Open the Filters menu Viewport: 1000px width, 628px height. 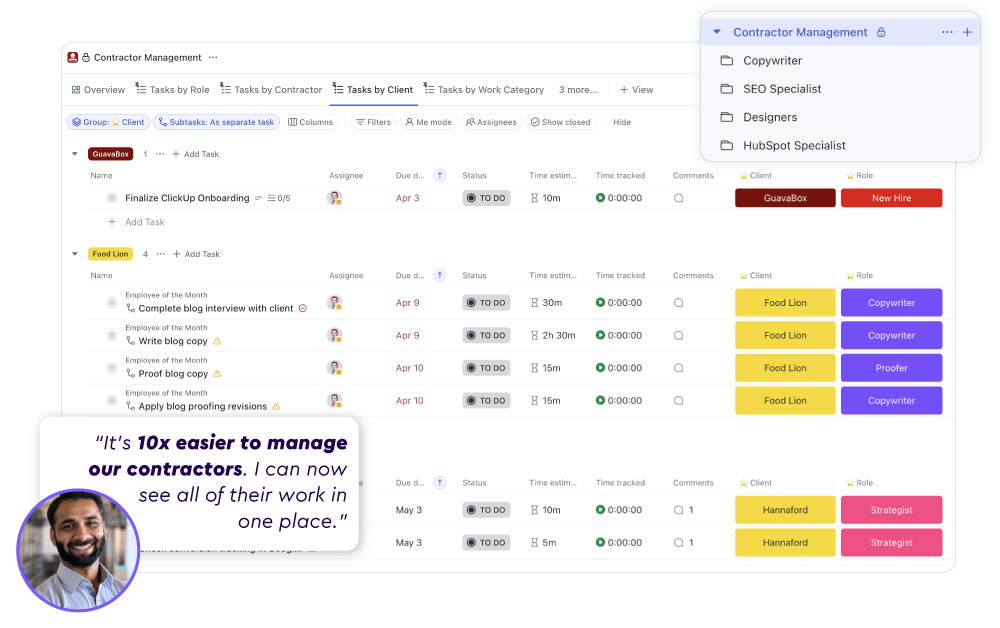[x=374, y=122]
